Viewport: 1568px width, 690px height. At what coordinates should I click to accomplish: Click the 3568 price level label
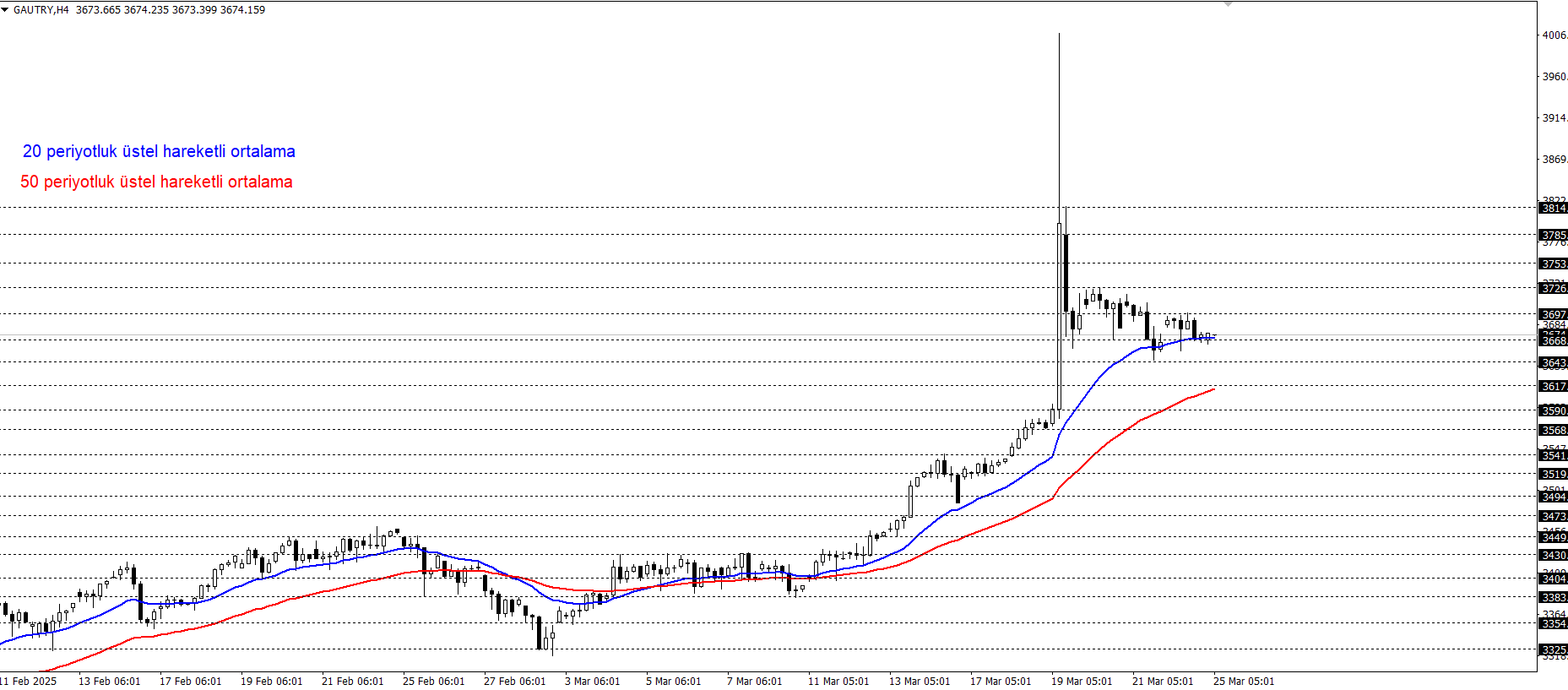1554,430
